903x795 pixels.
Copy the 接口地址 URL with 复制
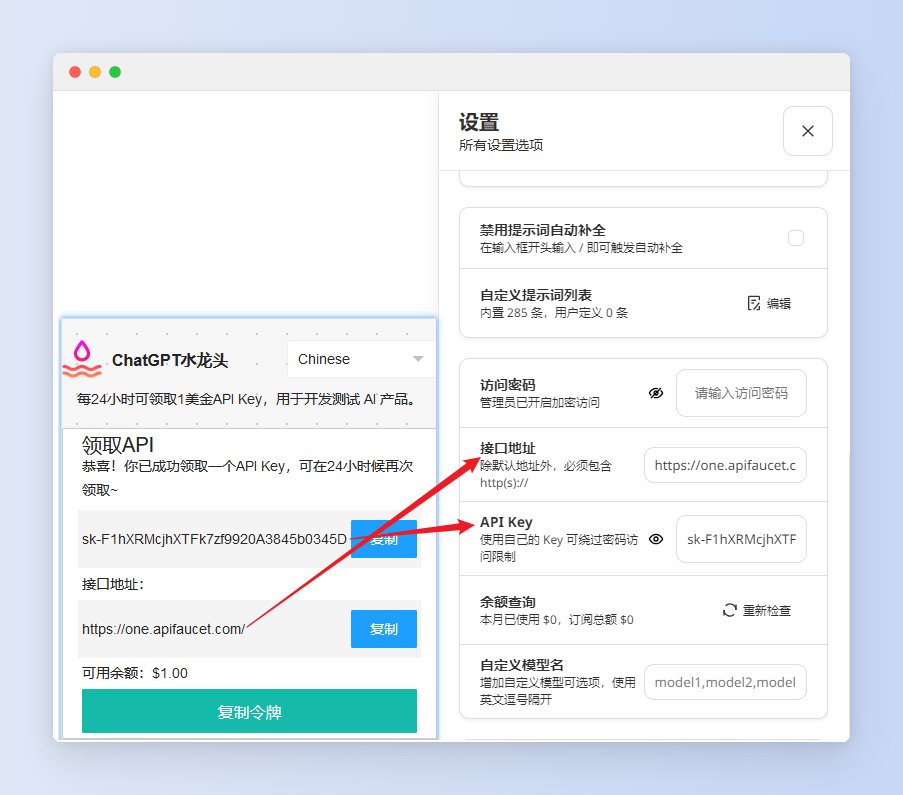coord(383,629)
